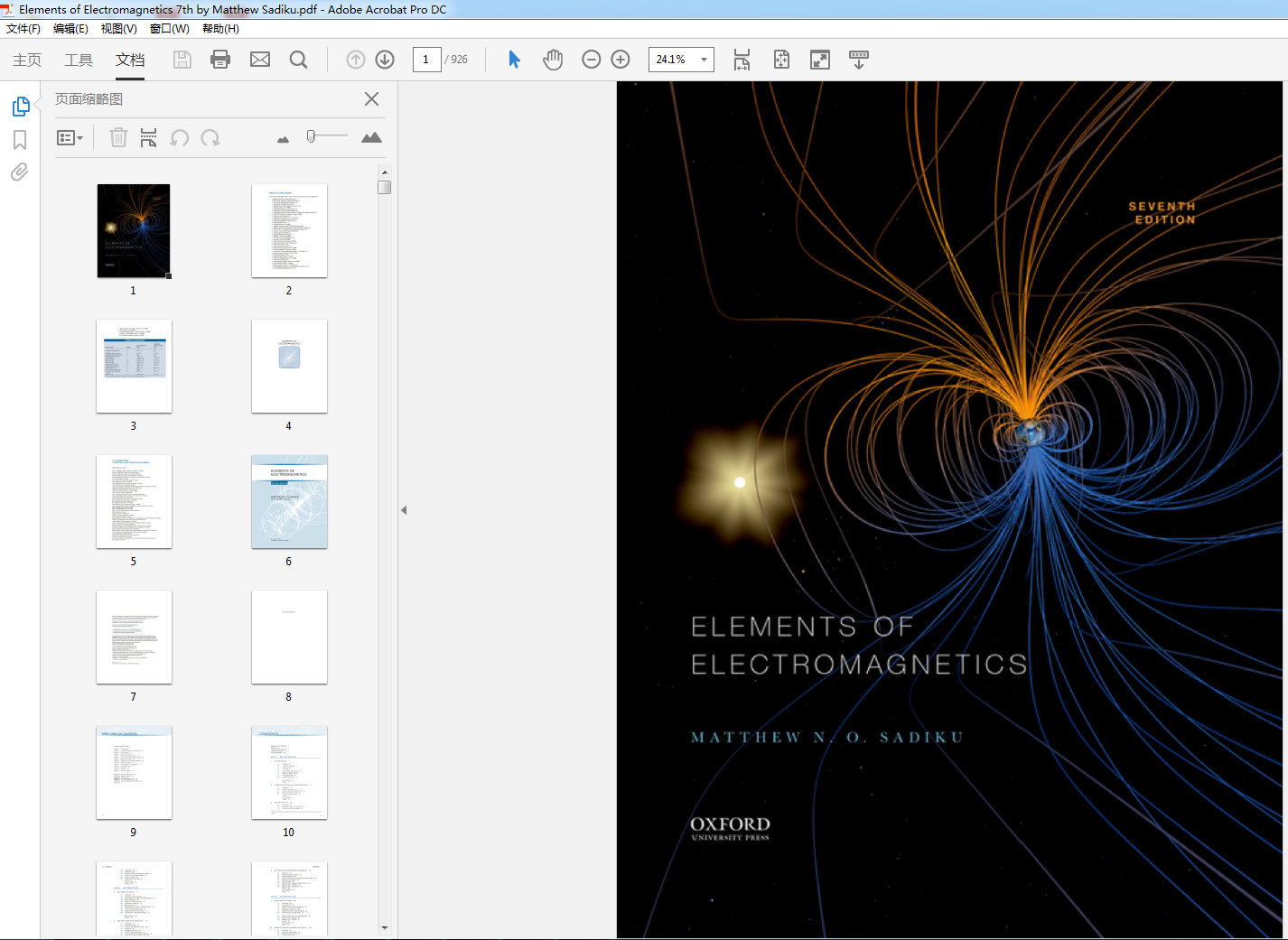Click Fit one full page icon

pos(781,60)
